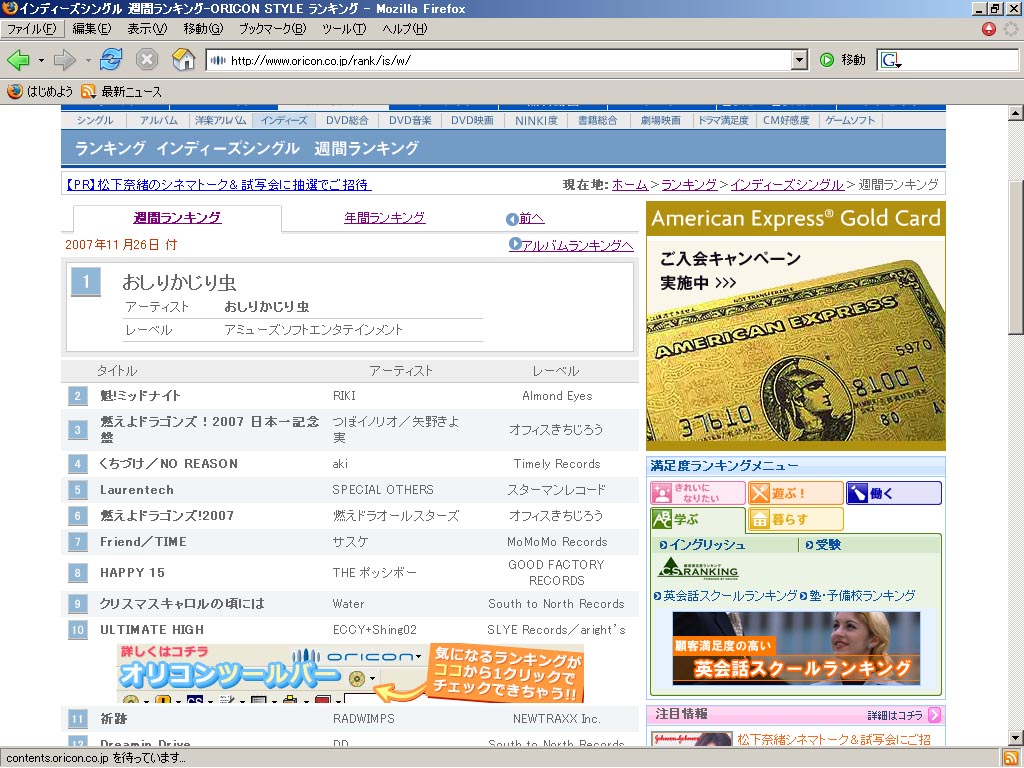Open the ヘルプ menu
Image resolution: width=1024 pixels, height=768 pixels.
[x=405, y=29]
